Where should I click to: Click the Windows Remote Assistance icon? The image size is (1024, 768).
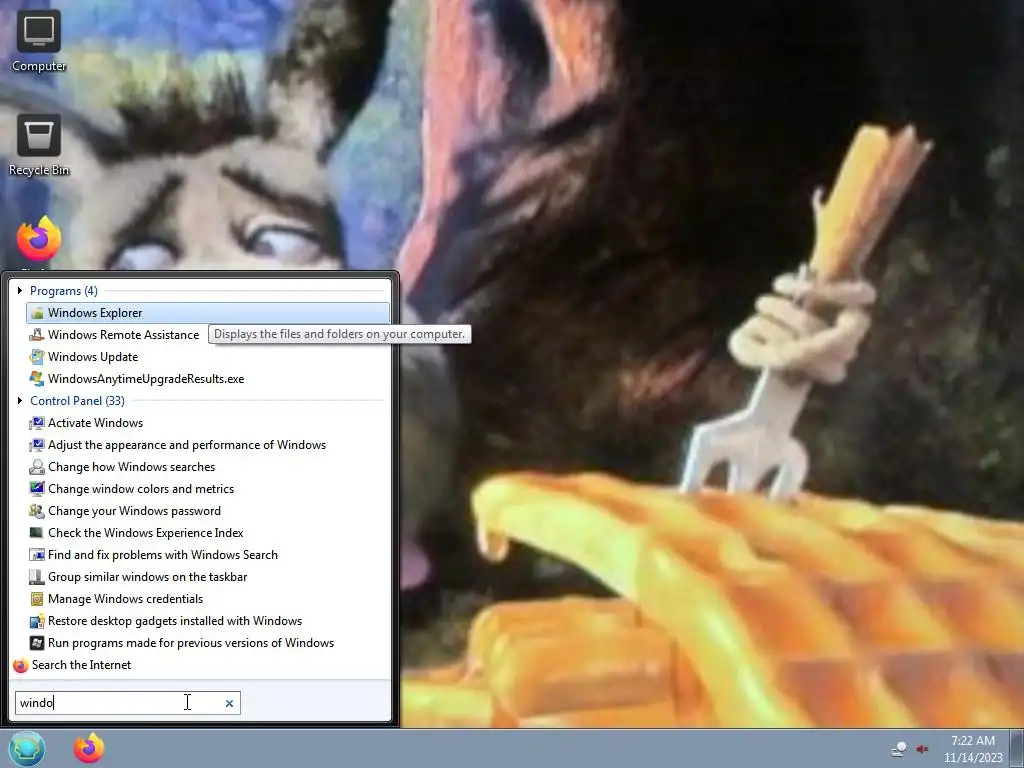click(x=37, y=335)
